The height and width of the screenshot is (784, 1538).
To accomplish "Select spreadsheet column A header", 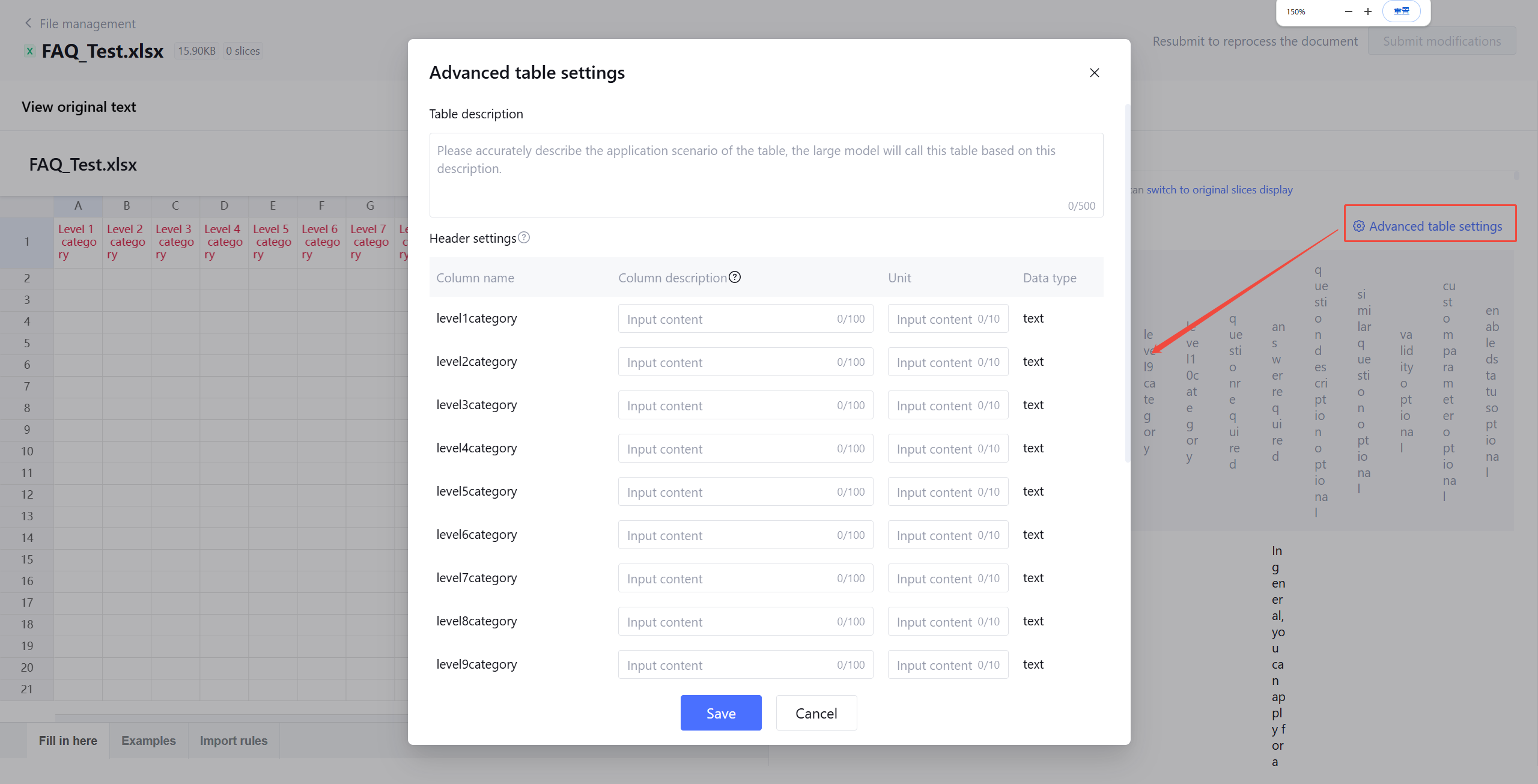I will coord(78,206).
